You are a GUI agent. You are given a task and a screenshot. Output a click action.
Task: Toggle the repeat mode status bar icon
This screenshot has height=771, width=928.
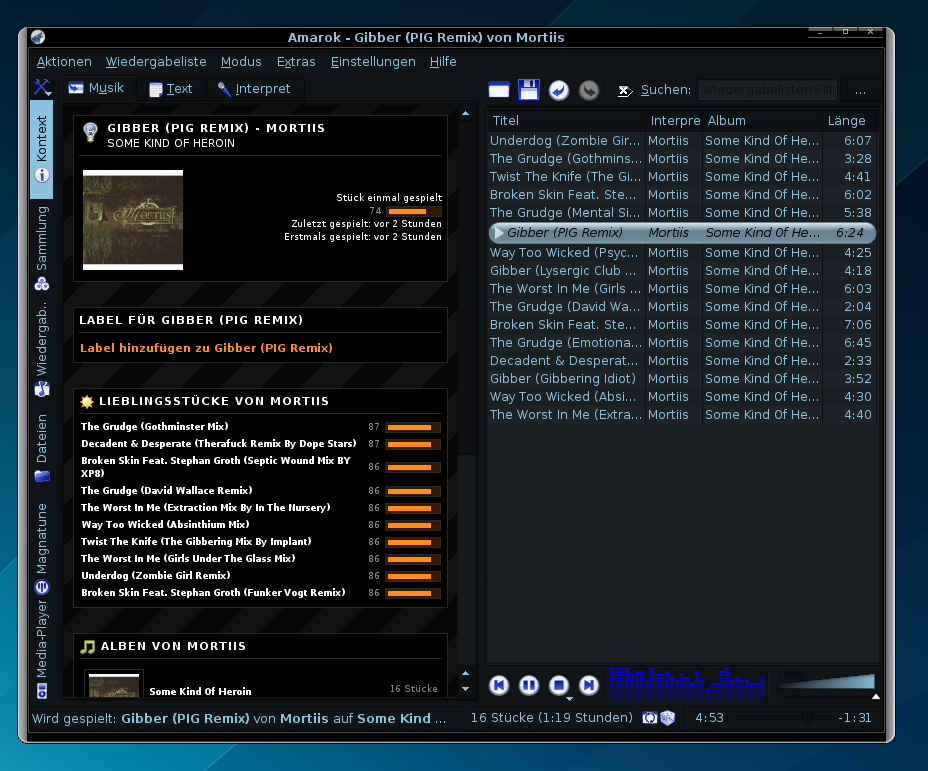tap(650, 718)
